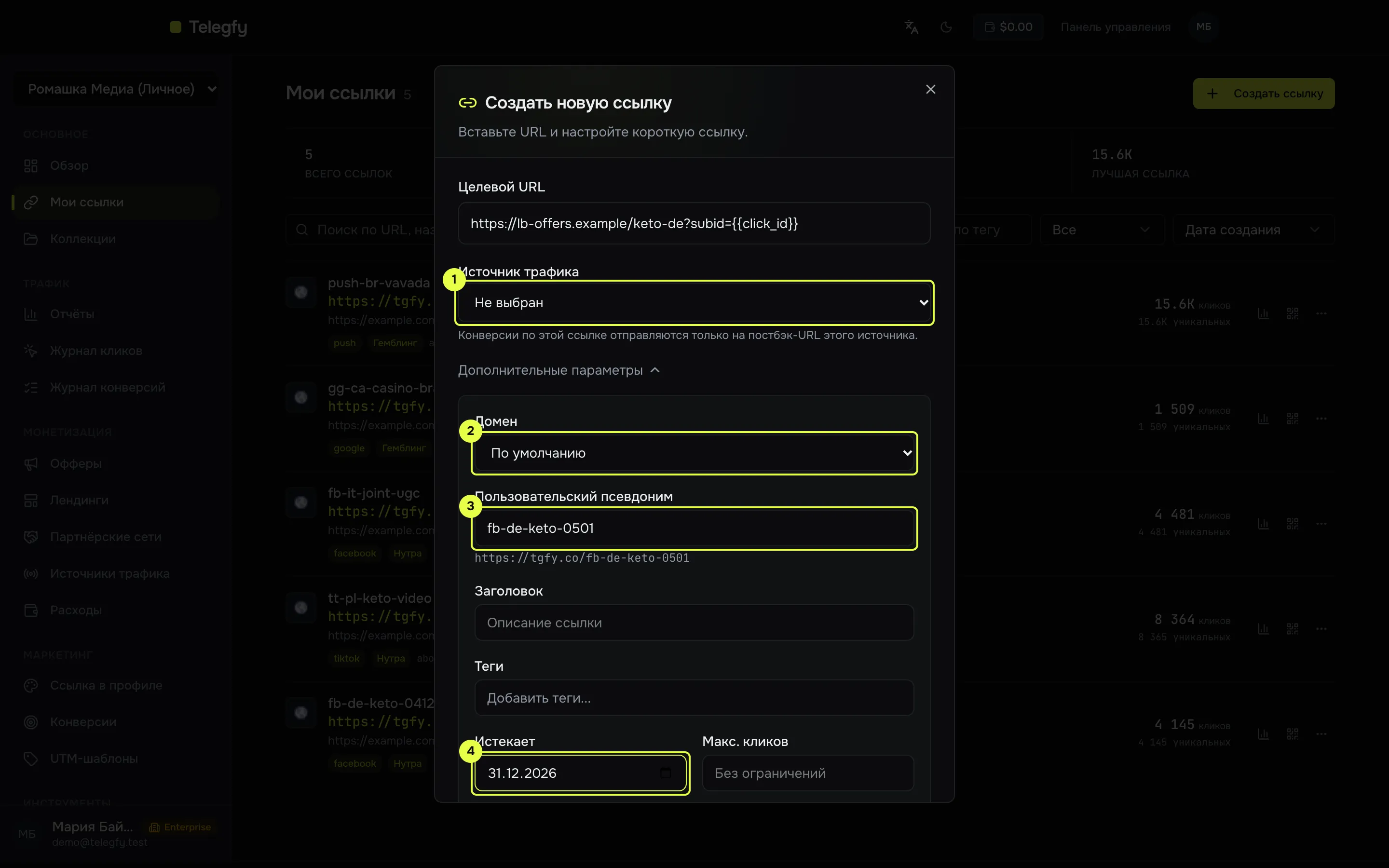The width and height of the screenshot is (1389, 868).
Task: Show QR code icon for gg-ca-casino link
Action: tap(1292, 419)
